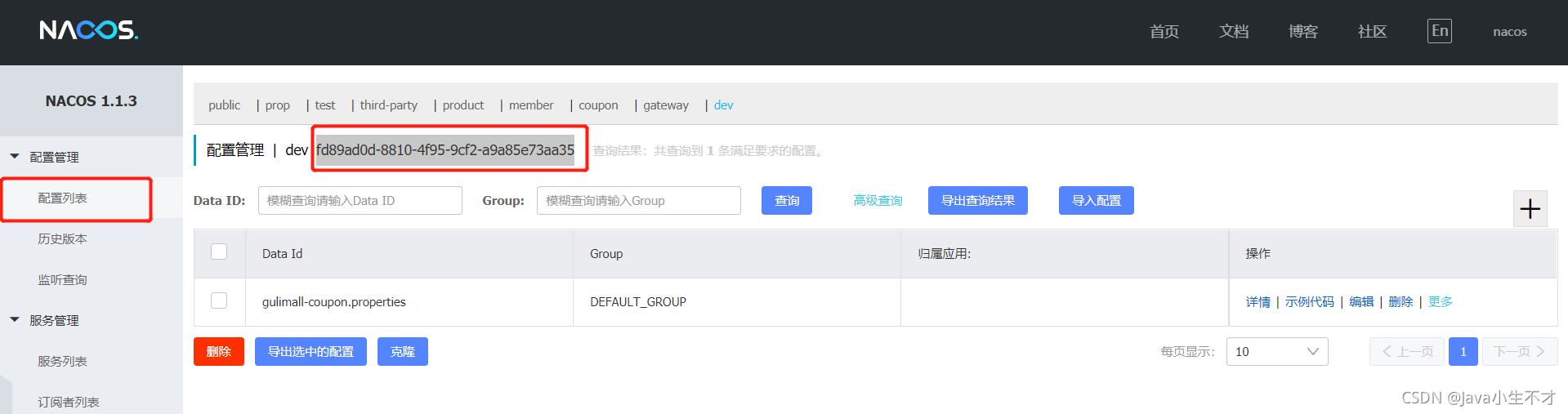Expand 更多 options in the row
The height and width of the screenshot is (414, 1568).
coord(1441,301)
